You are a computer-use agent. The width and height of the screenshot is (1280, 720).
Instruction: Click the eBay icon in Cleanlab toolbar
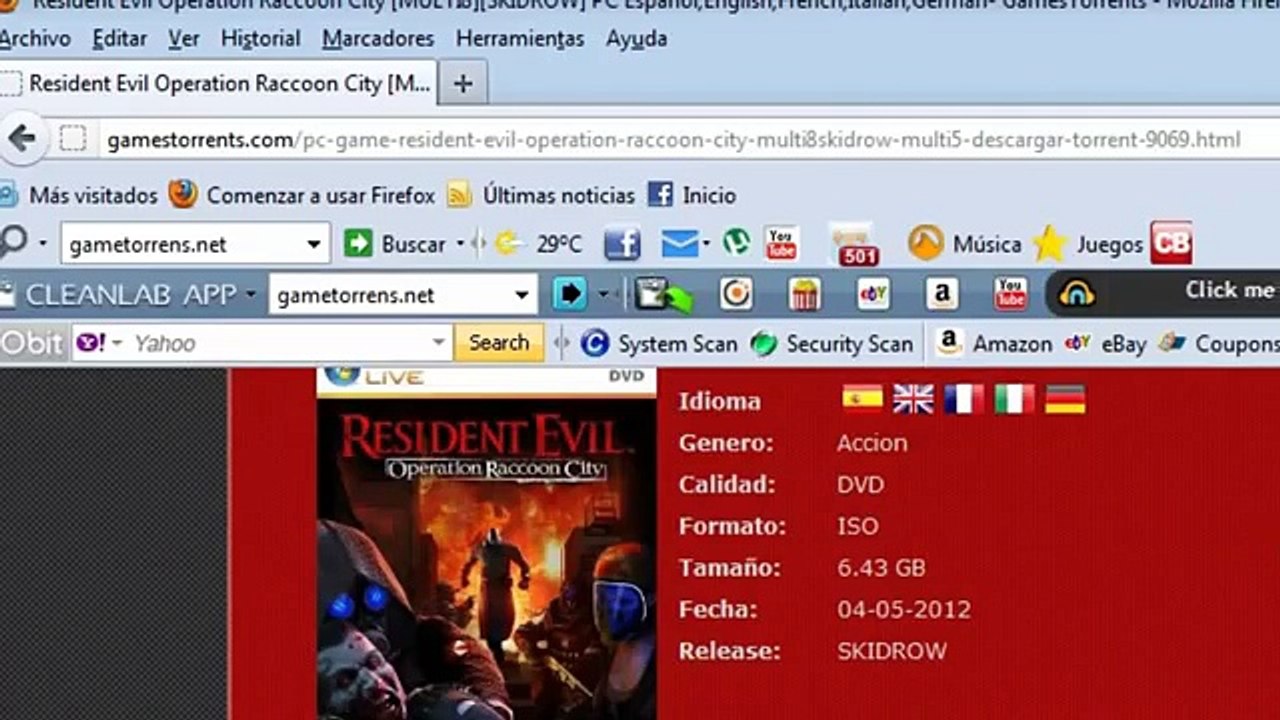873,294
